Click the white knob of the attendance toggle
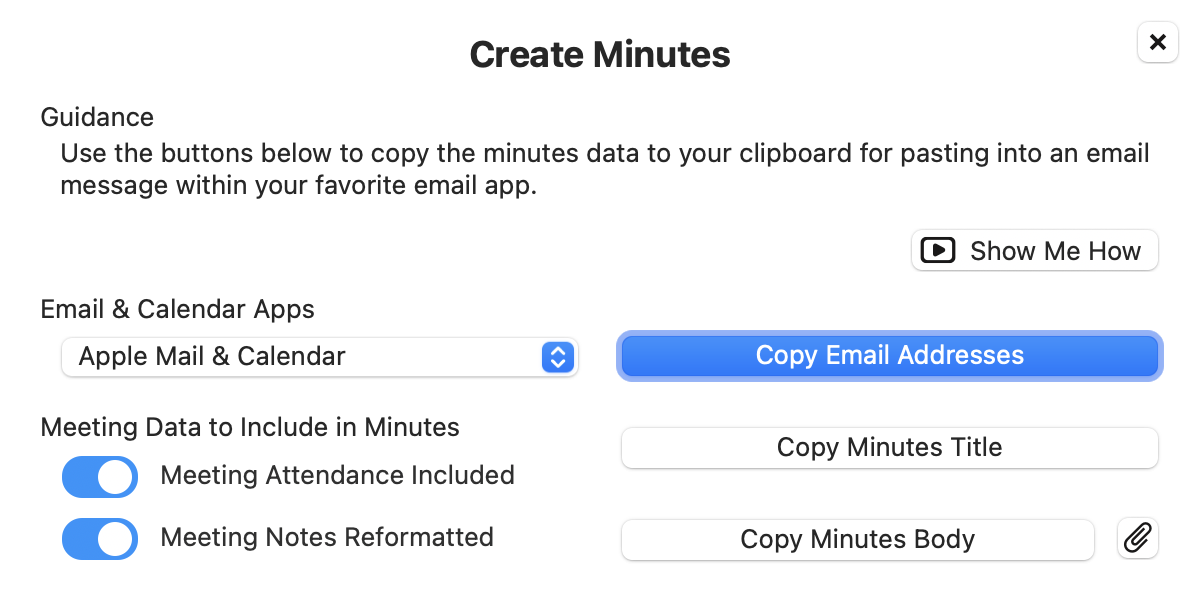The height and width of the screenshot is (602, 1200). click(x=117, y=476)
